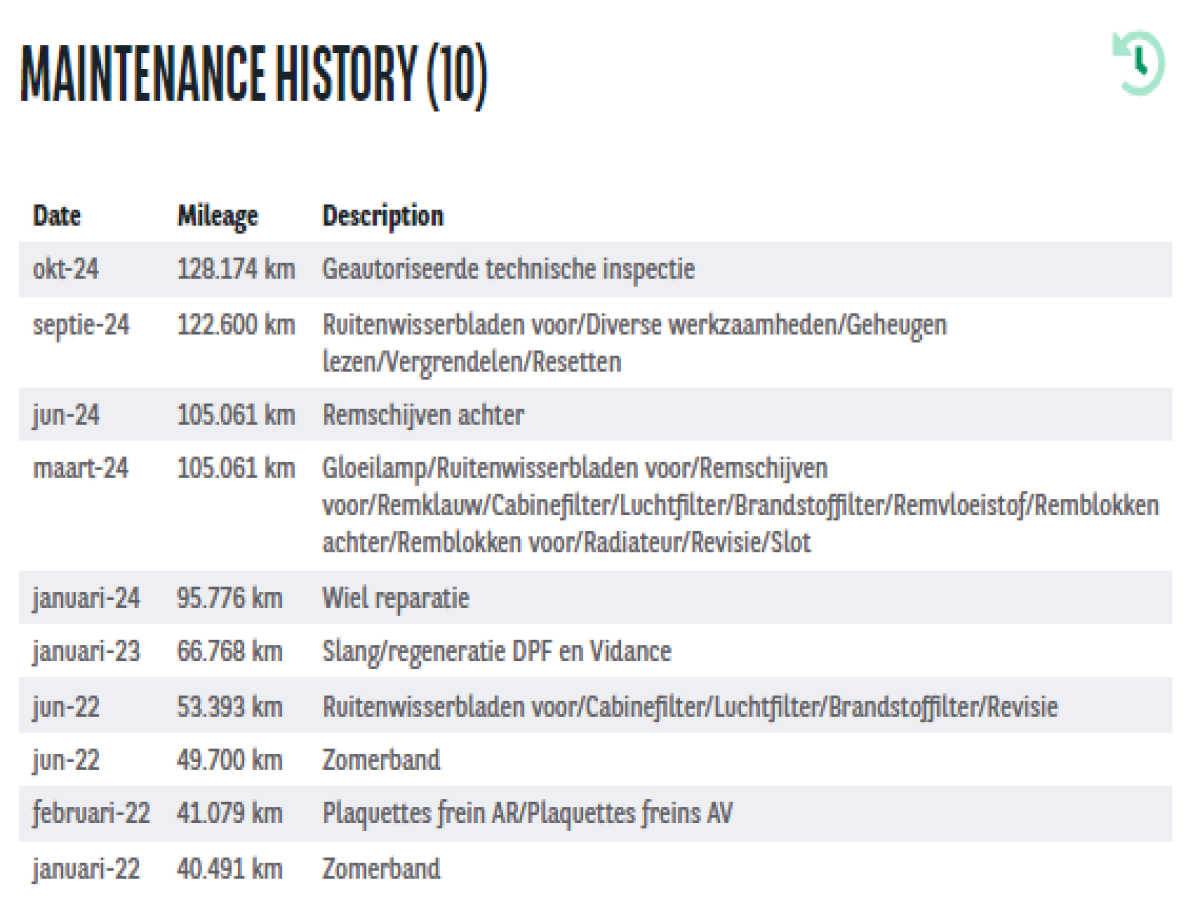Click the 122.600 km mileage value
1200x900 pixels.
pos(236,325)
